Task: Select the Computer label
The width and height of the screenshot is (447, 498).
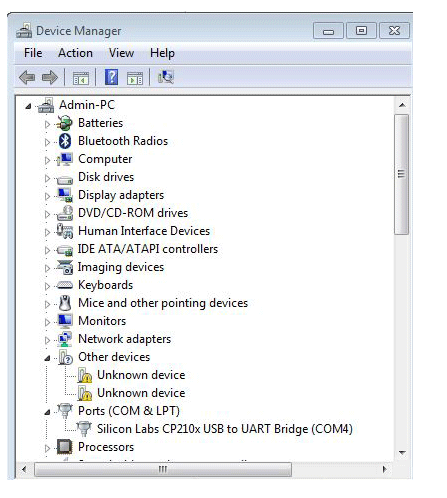Action: tap(105, 159)
